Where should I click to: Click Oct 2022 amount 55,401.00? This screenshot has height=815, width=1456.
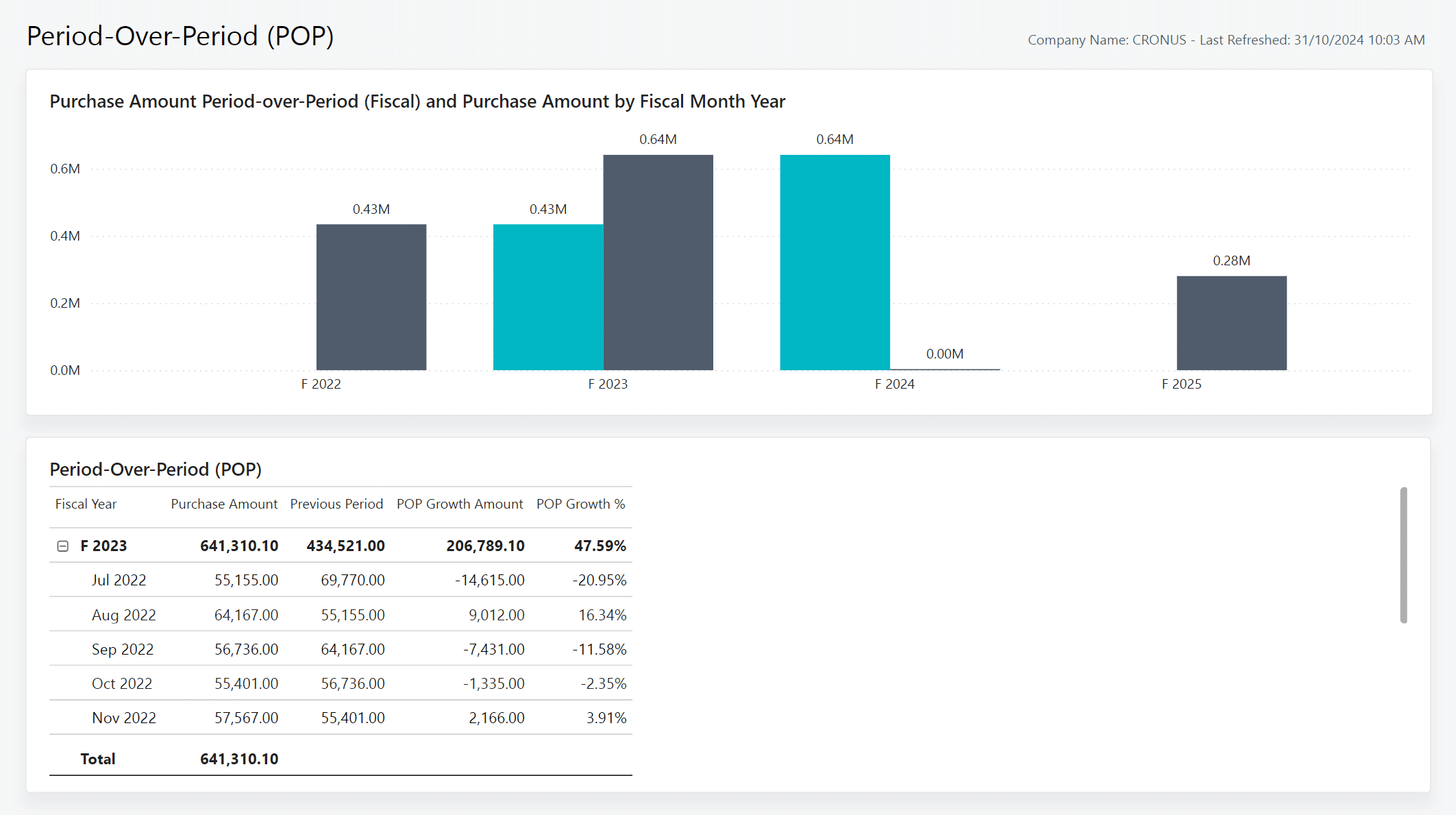(247, 683)
